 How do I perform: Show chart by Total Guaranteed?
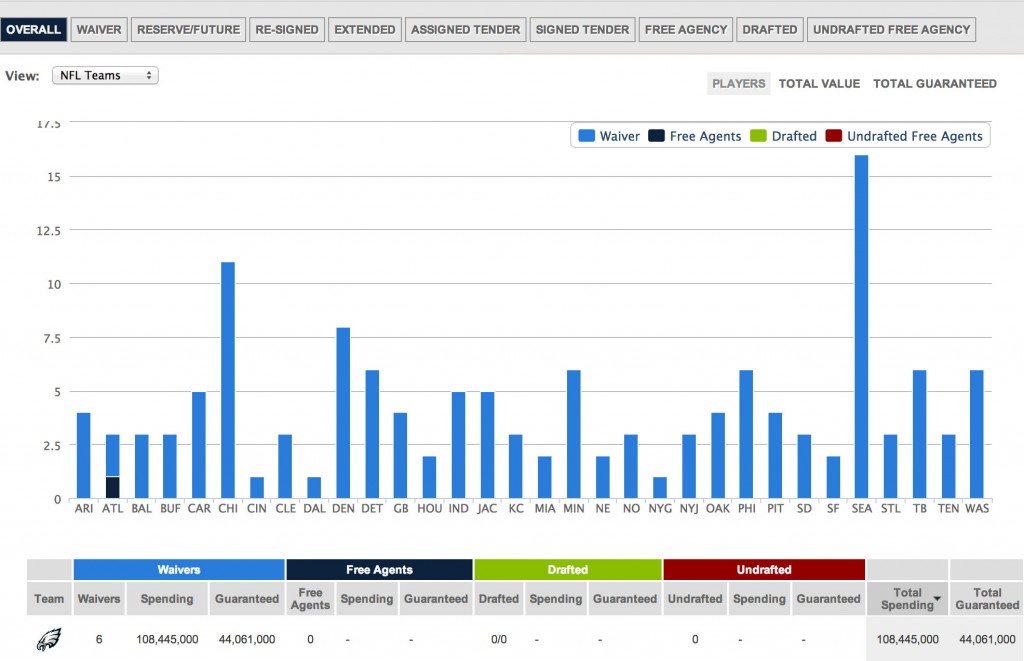tap(934, 84)
